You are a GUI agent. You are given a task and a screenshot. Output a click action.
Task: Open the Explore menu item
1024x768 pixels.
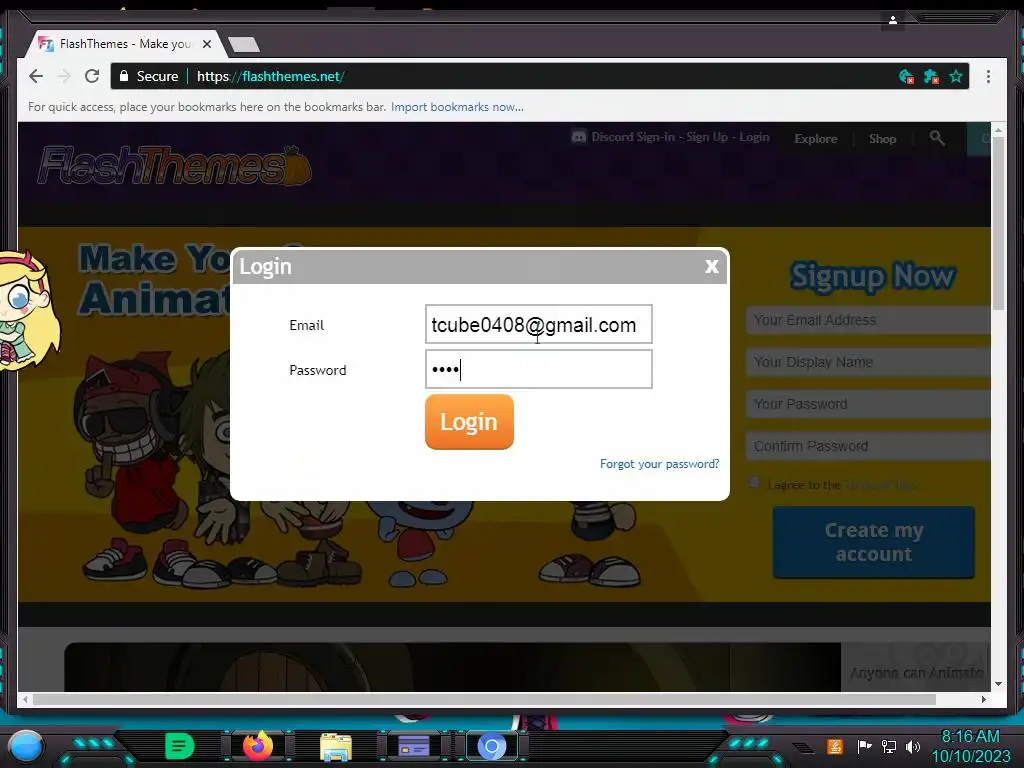click(816, 138)
